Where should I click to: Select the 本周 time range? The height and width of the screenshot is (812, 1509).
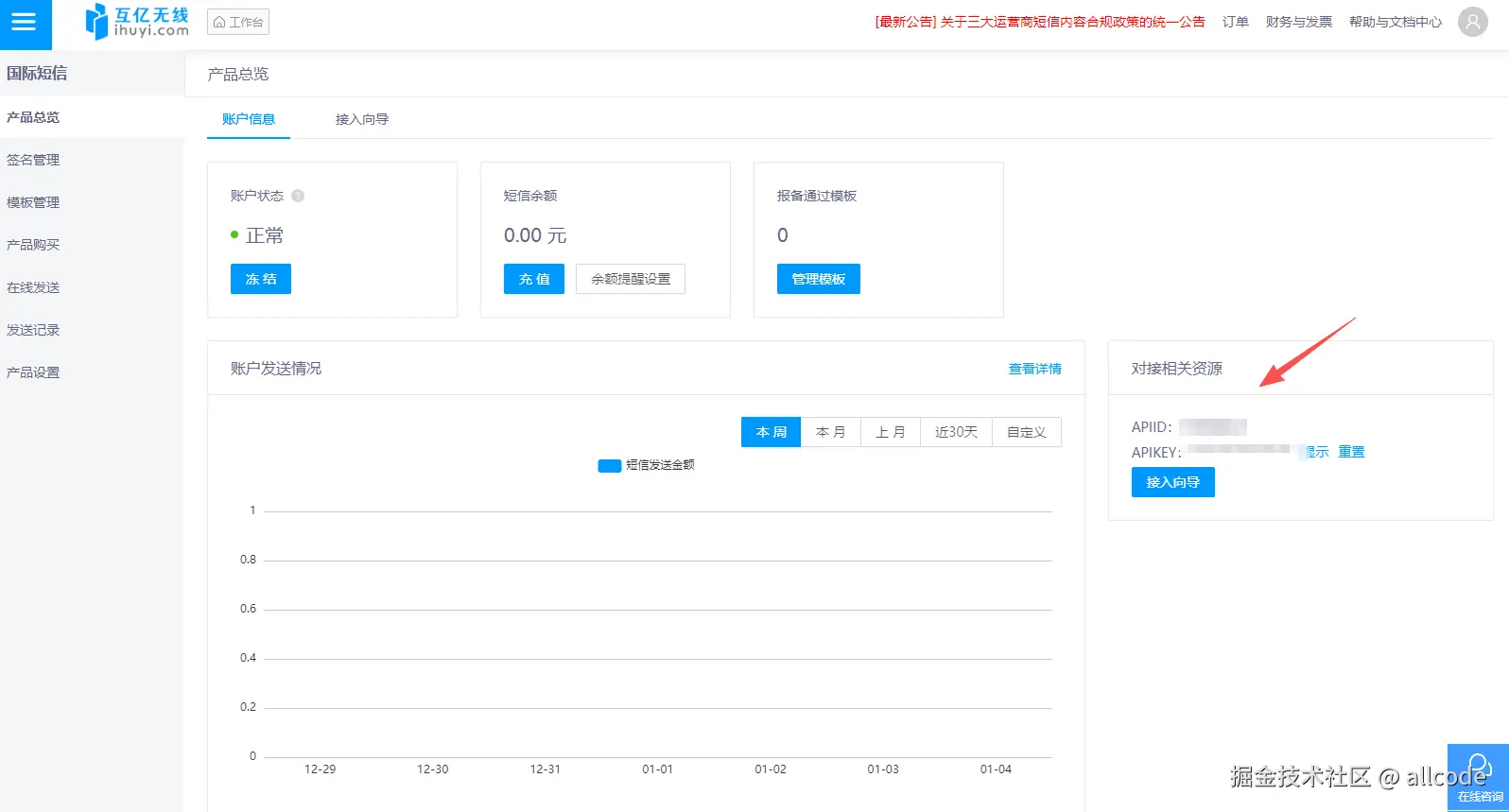(772, 432)
